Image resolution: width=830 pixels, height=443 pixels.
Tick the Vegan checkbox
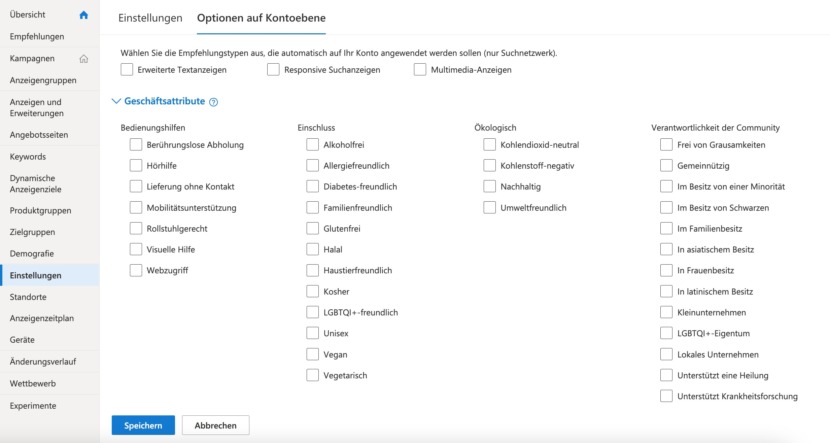(x=313, y=355)
